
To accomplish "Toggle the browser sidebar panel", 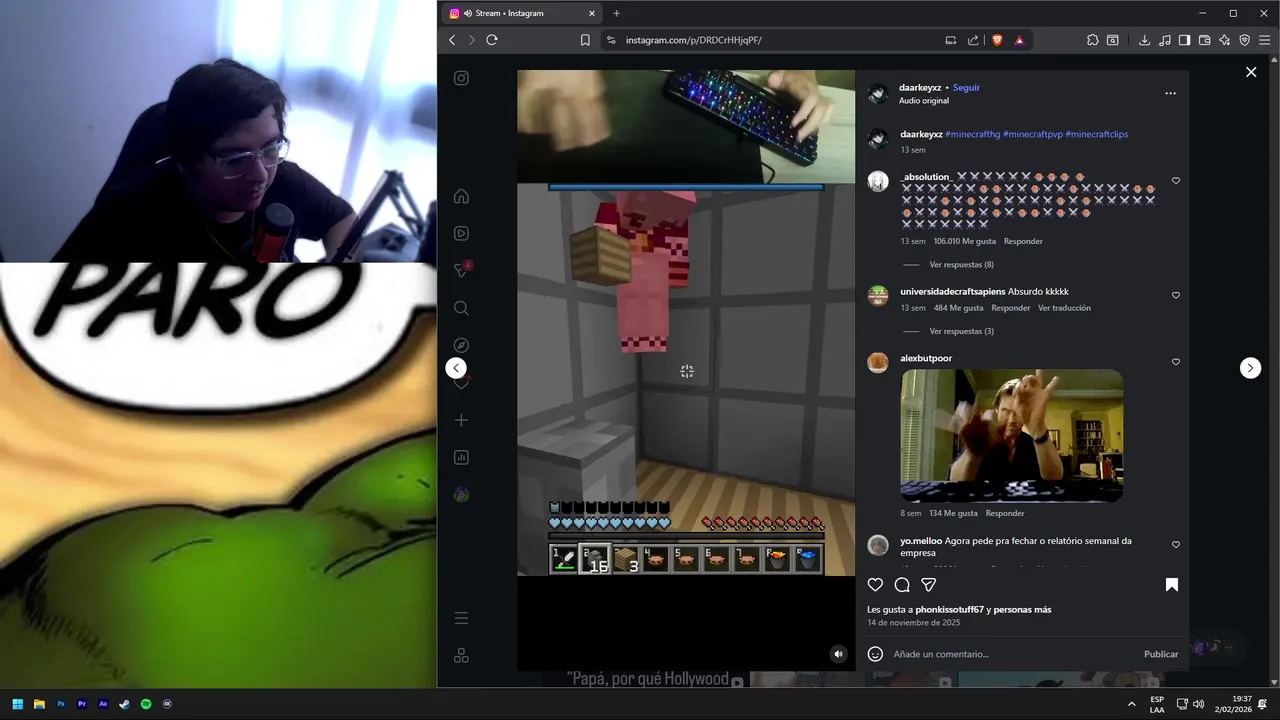I will tap(1184, 40).
